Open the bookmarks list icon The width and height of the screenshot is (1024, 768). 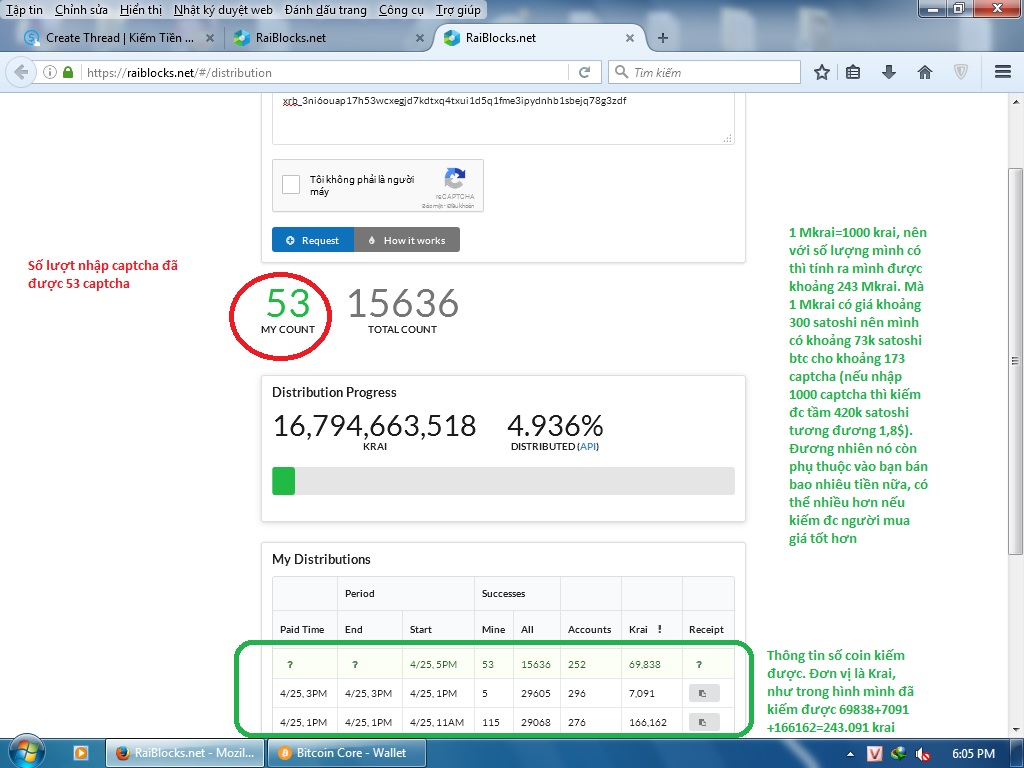click(853, 72)
